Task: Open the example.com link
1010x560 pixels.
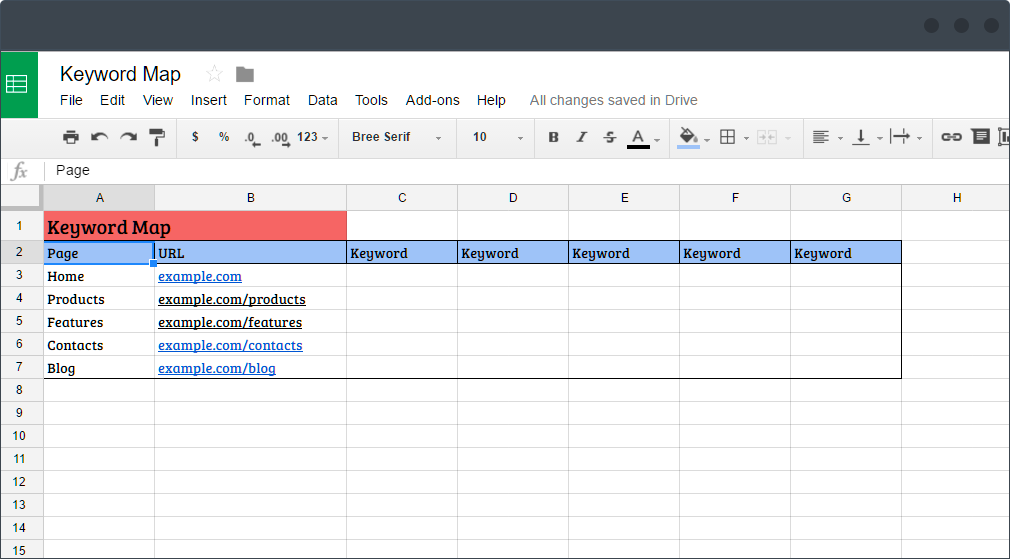Action: (200, 276)
